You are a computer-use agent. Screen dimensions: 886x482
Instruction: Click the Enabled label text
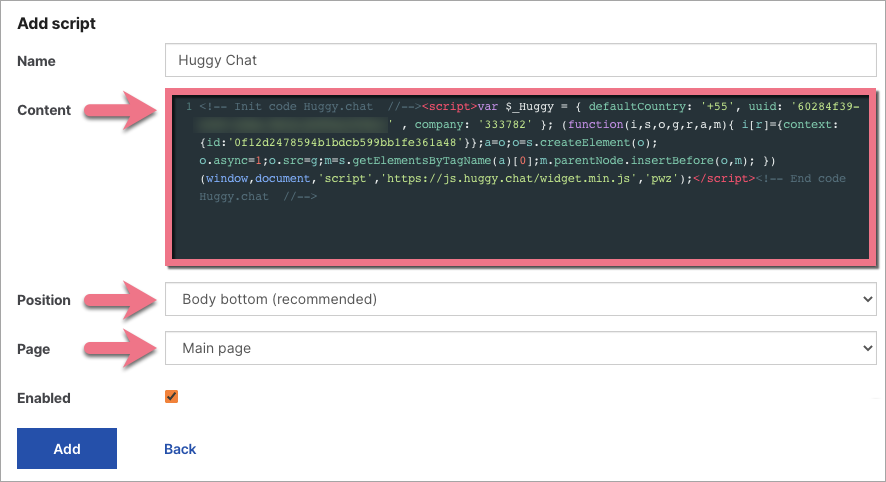(44, 398)
